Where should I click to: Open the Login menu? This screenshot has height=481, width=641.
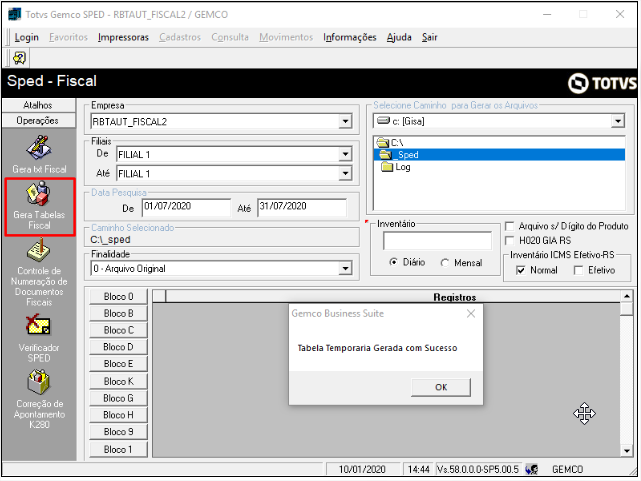click(27, 37)
